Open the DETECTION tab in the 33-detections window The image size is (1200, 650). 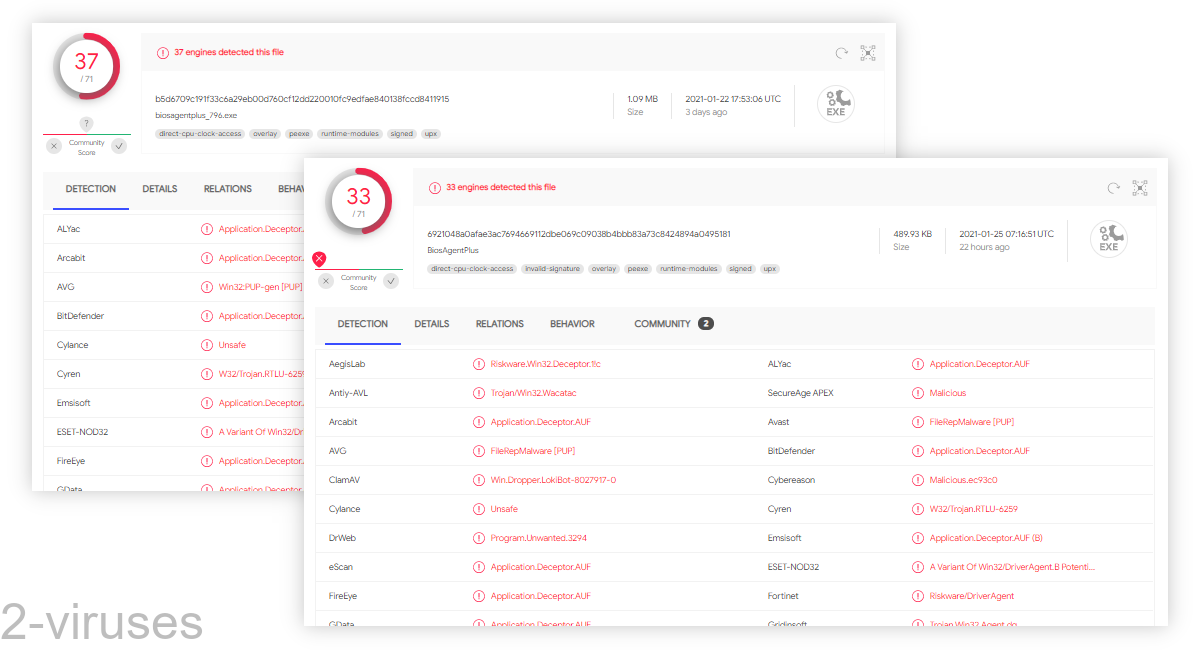click(x=363, y=324)
